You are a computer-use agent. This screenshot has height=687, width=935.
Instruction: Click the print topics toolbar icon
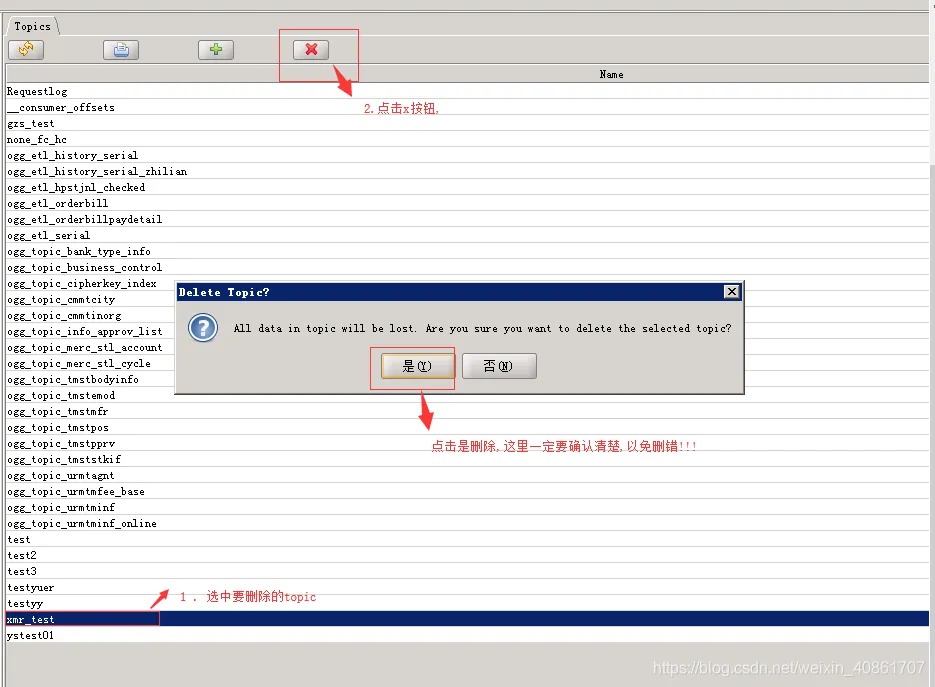click(x=121, y=49)
